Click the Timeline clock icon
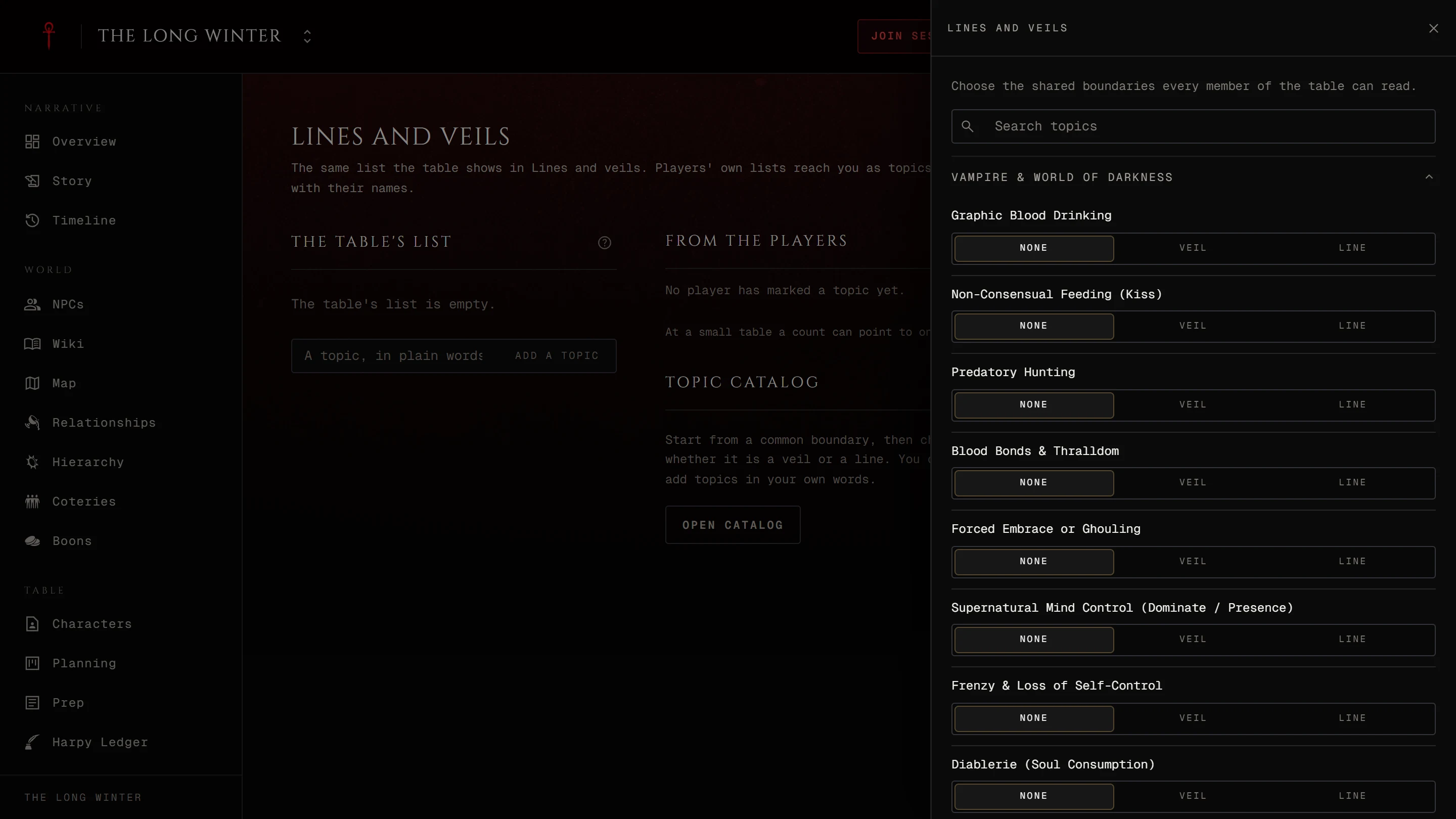The width and height of the screenshot is (1456, 819). click(32, 220)
